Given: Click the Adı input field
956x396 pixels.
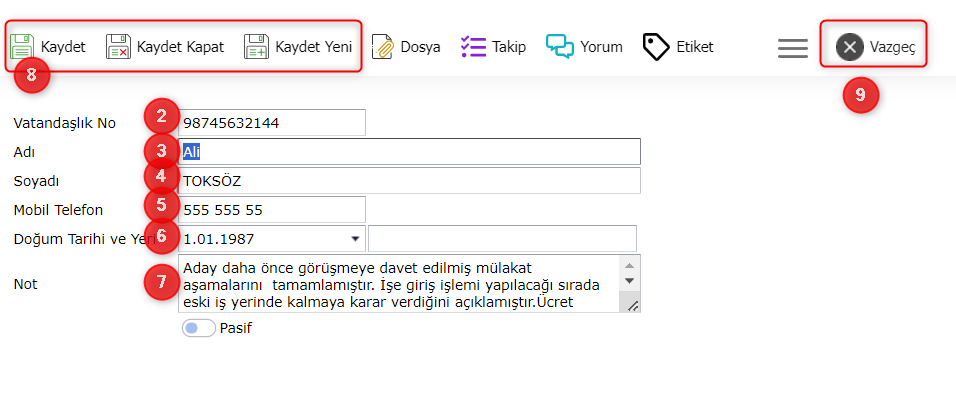Looking at the screenshot, I should 410,152.
